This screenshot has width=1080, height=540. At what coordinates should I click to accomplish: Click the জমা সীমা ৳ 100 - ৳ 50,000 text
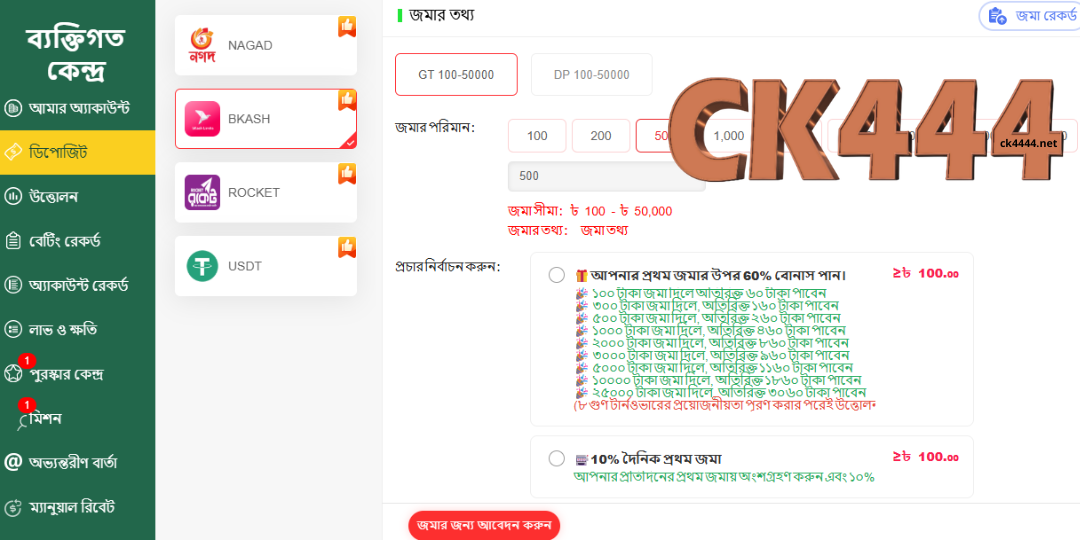coord(590,211)
